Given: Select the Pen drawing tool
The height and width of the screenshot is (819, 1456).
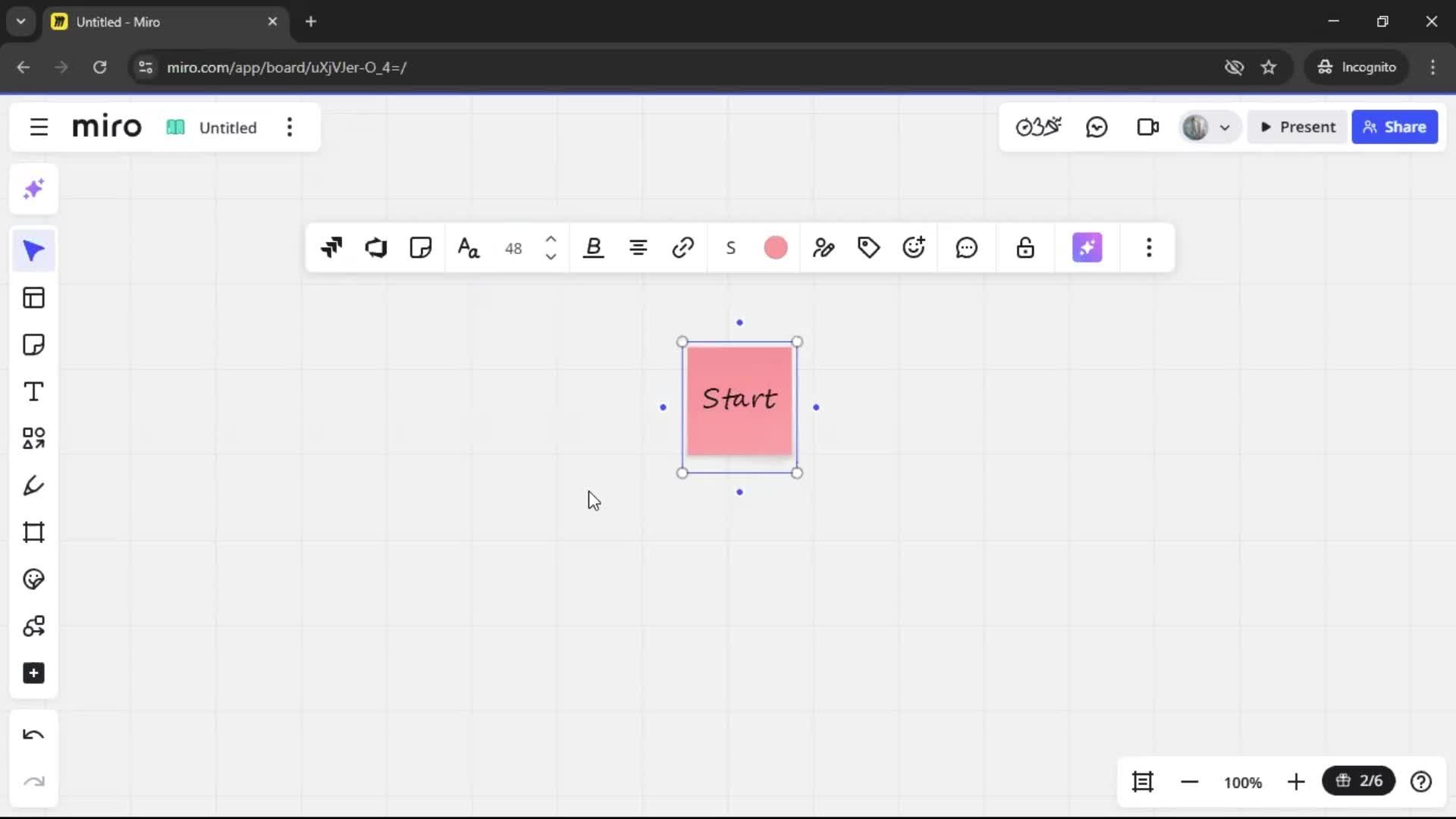Looking at the screenshot, I should 33,485.
